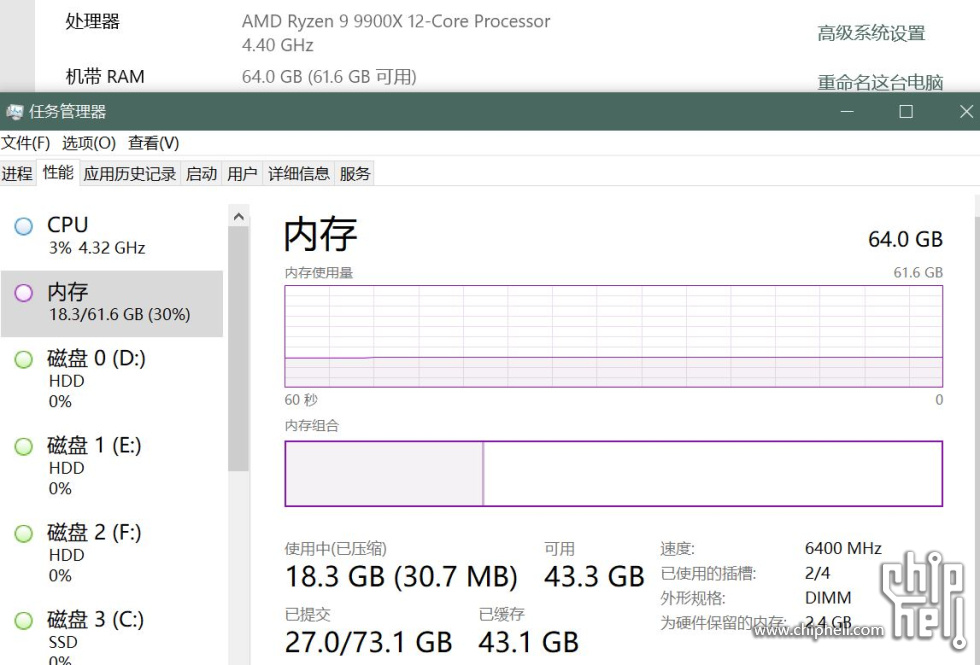Maximize the Task Manager window

click(x=906, y=112)
